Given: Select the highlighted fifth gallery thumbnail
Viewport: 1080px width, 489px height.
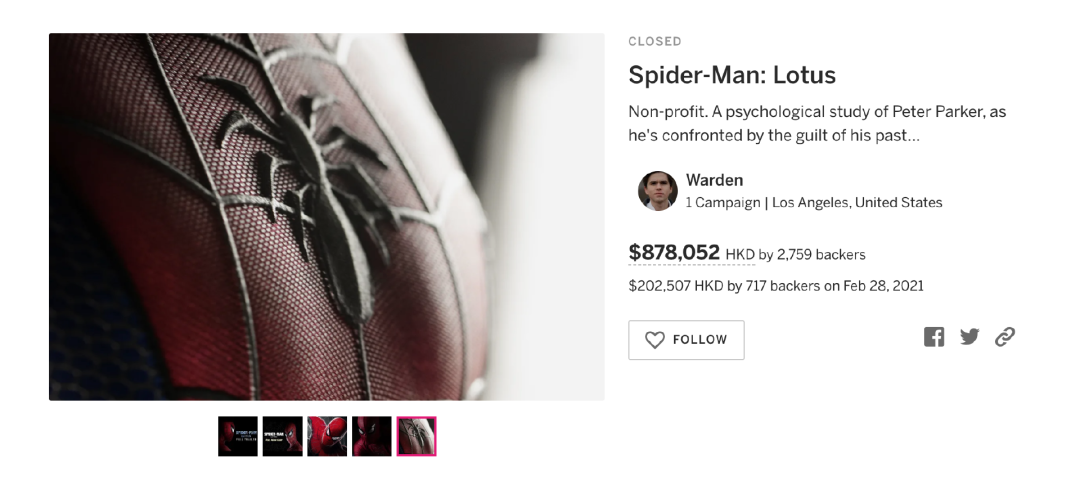Looking at the screenshot, I should point(416,436).
